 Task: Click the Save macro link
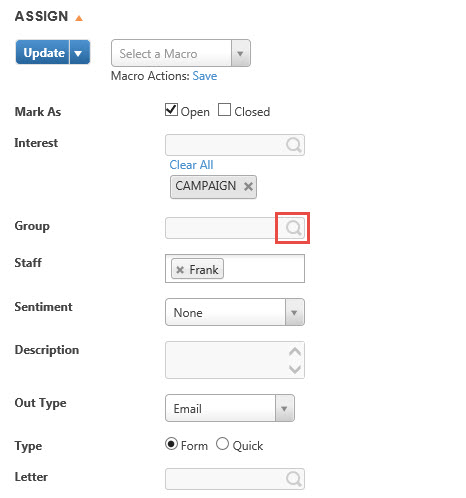pos(205,76)
